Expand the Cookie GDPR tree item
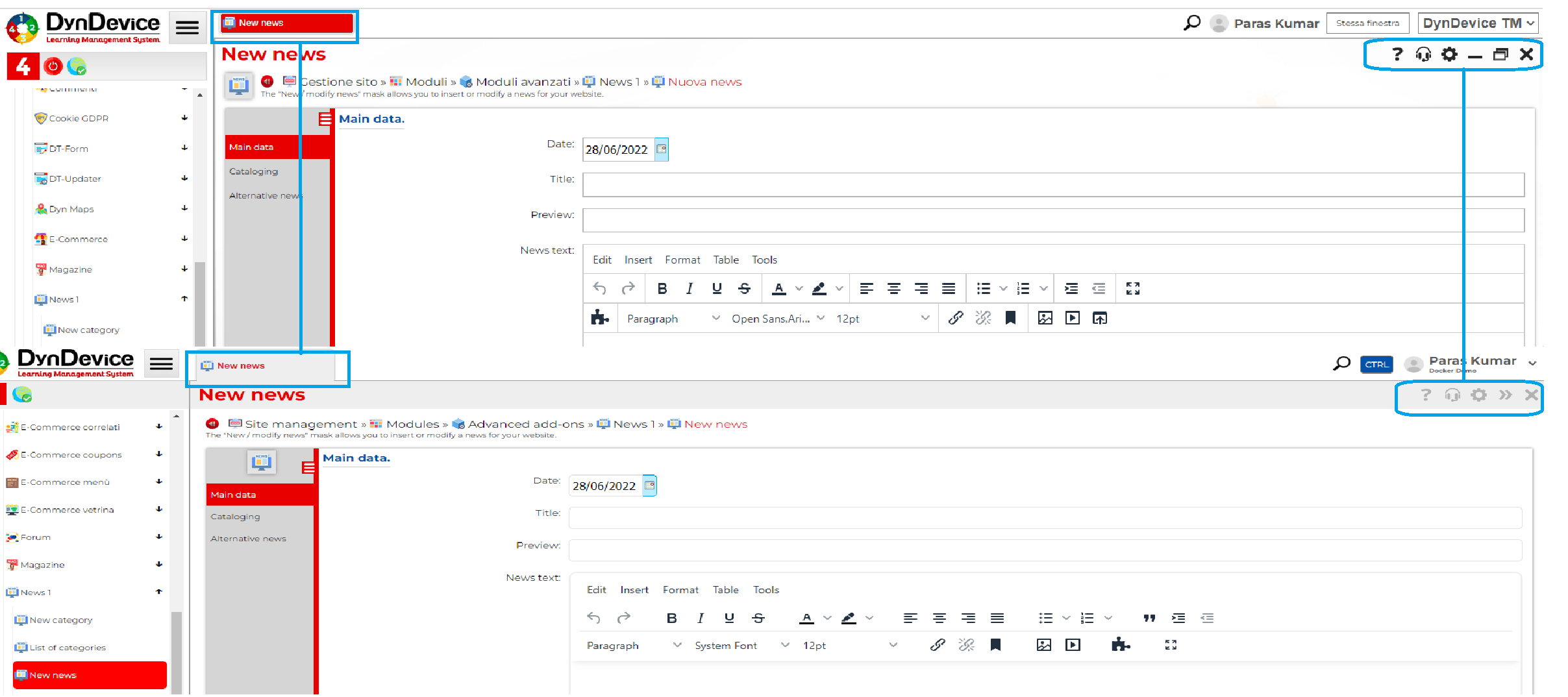Screen dimensions: 1568x697 point(184,118)
